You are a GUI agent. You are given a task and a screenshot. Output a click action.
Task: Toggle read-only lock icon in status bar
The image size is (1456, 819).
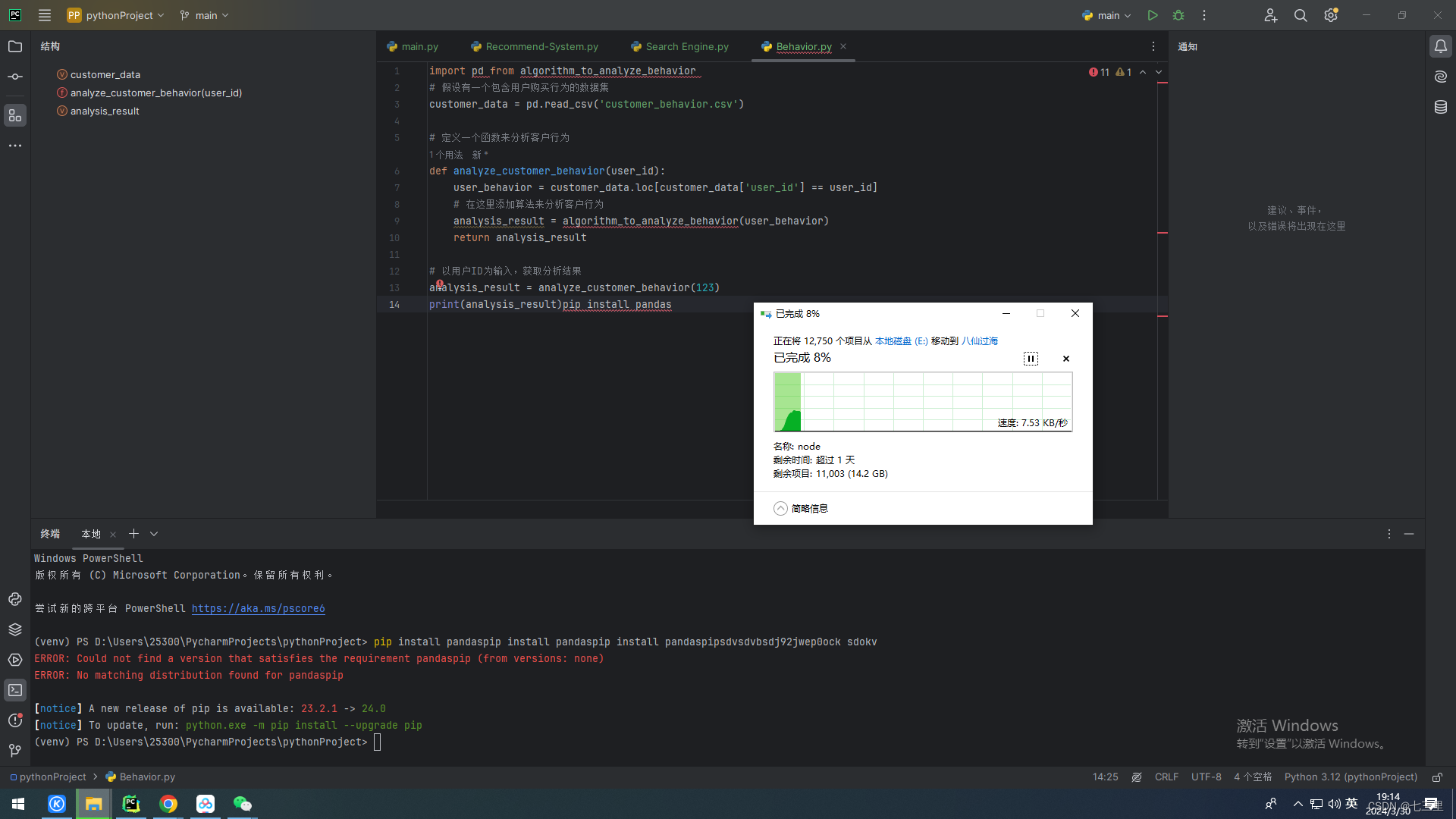[1437, 777]
